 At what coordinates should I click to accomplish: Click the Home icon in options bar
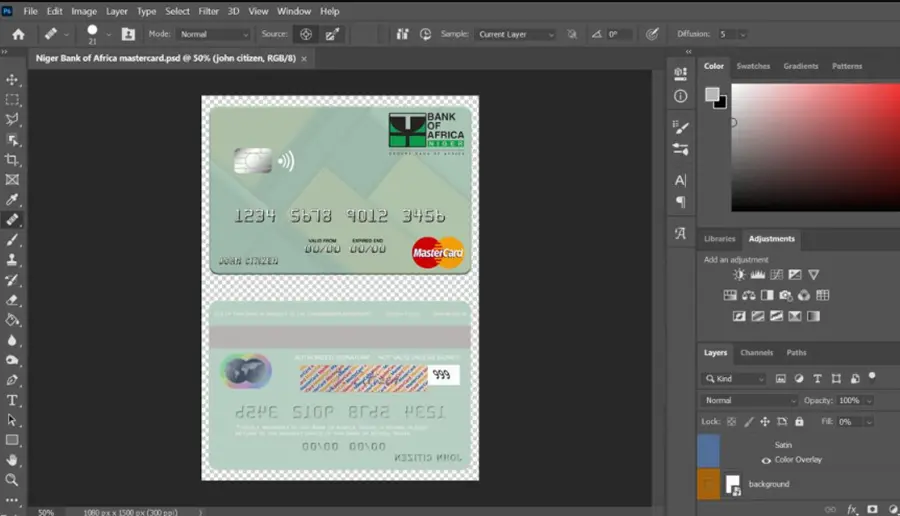18,34
